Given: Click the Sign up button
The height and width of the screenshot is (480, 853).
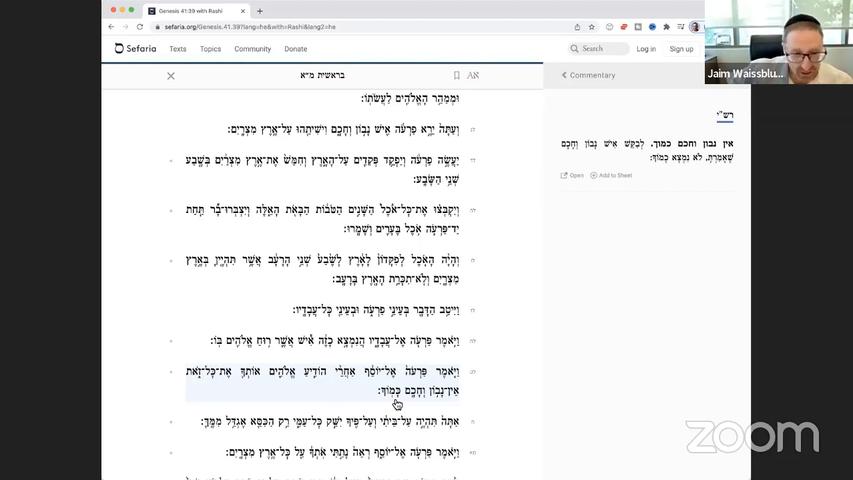Looking at the screenshot, I should pyautogui.click(x=681, y=49).
